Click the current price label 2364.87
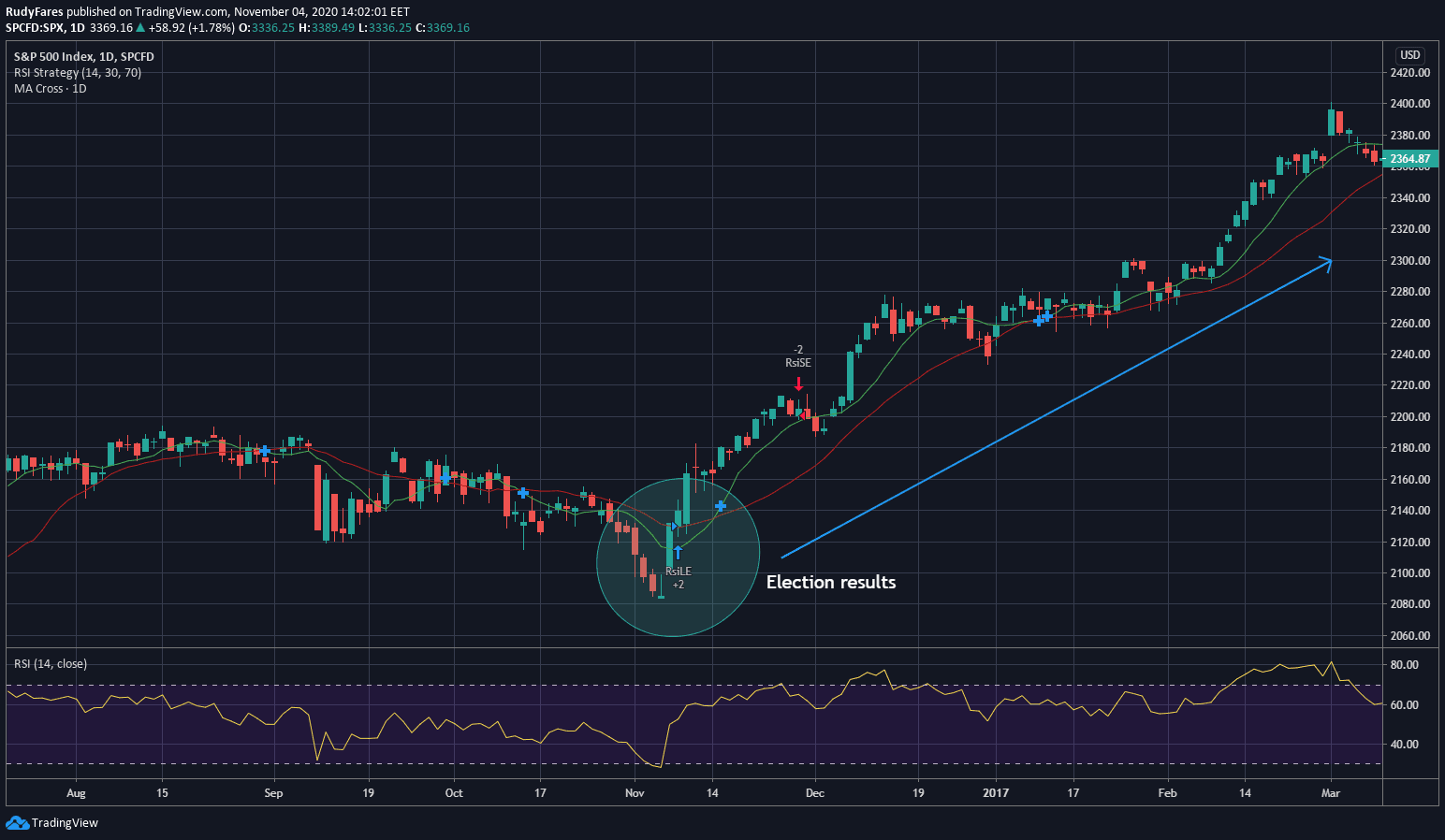The height and width of the screenshot is (840, 1445). point(1410,160)
